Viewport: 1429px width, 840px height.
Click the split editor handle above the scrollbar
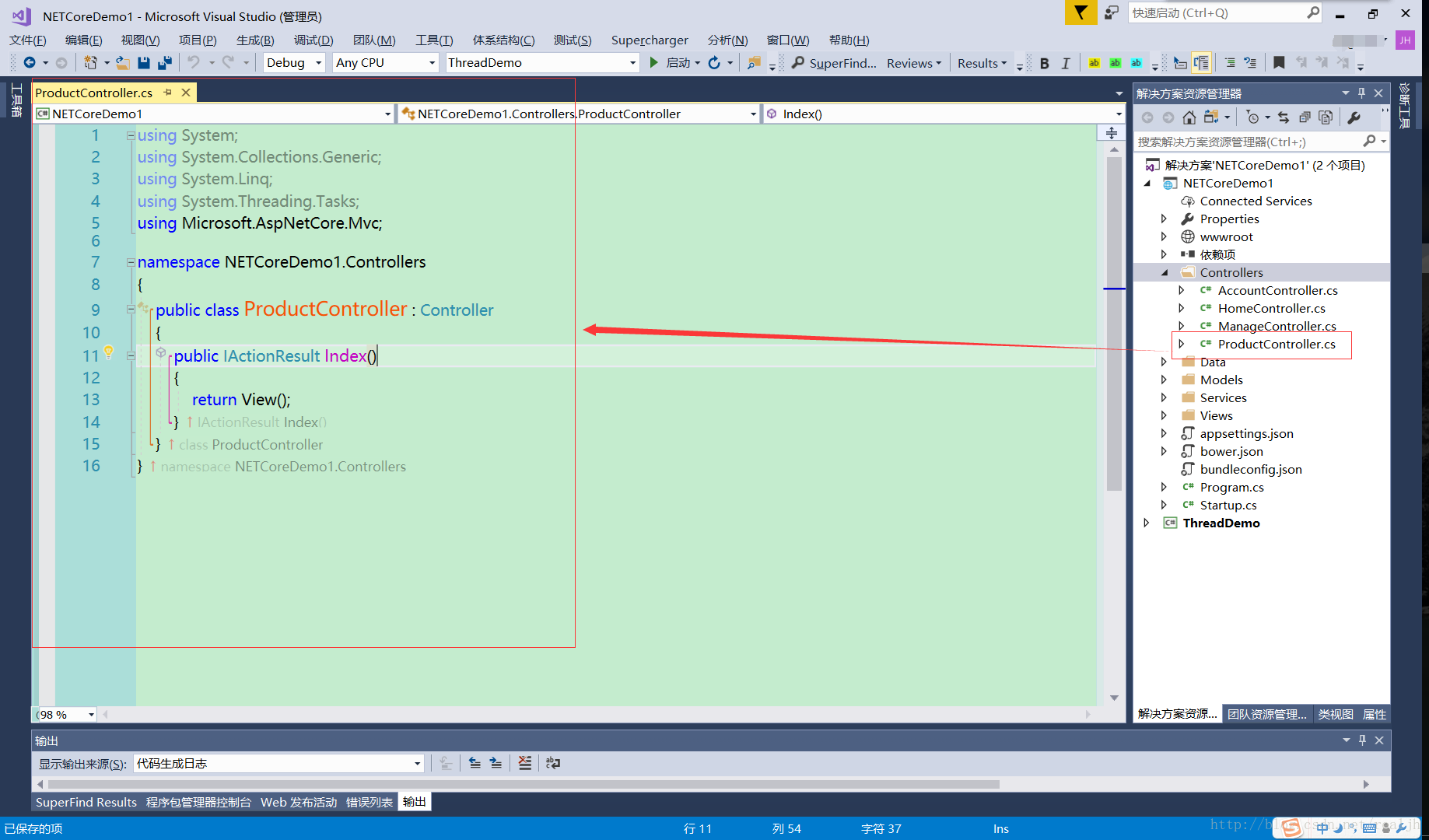tap(1112, 133)
